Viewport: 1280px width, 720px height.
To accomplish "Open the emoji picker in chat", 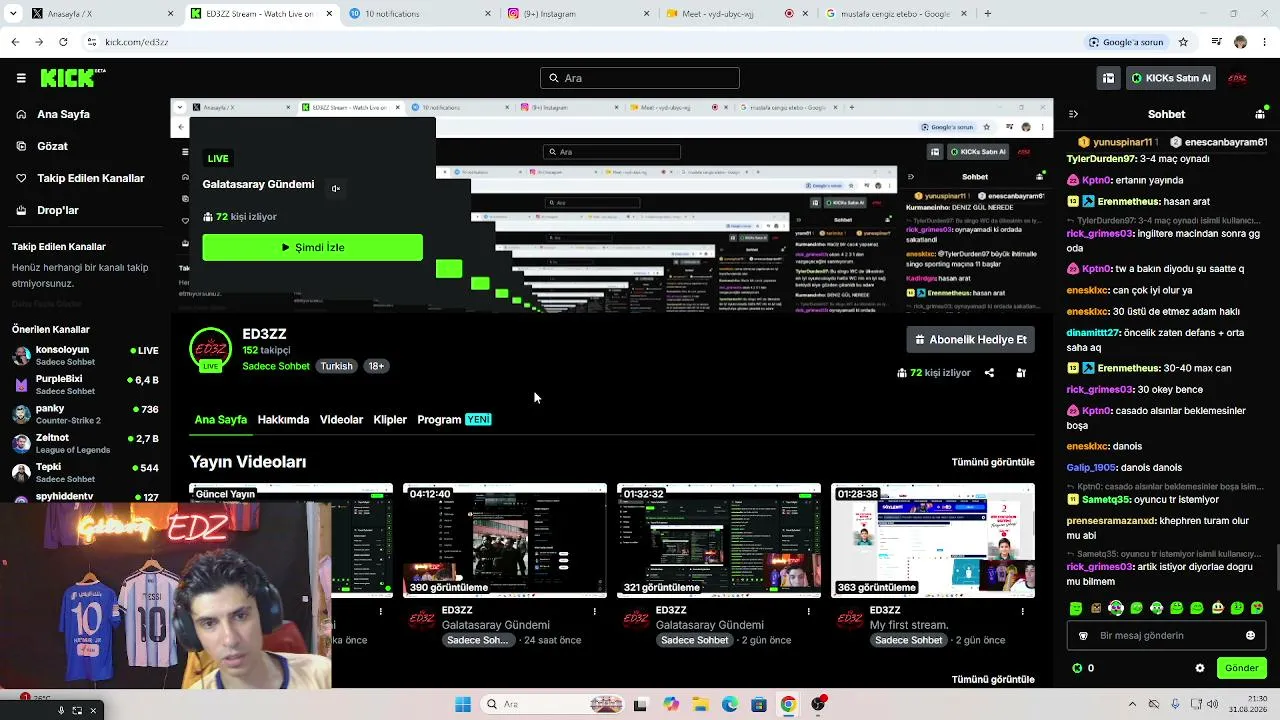I will [1250, 636].
